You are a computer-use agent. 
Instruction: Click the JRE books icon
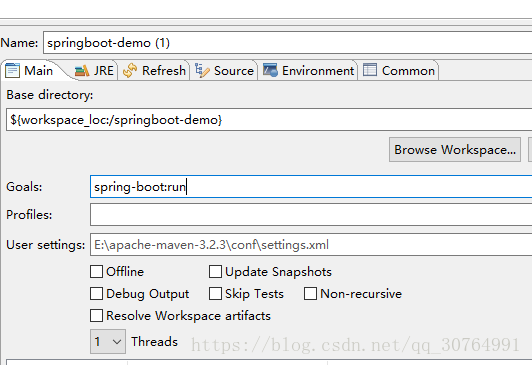click(82, 71)
